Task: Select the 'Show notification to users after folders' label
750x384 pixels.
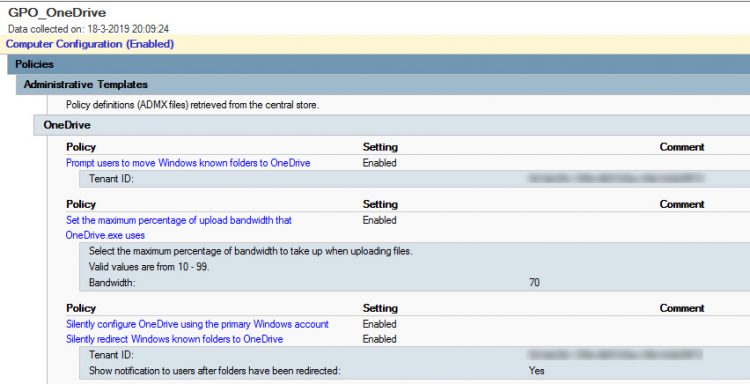Action: (214, 370)
